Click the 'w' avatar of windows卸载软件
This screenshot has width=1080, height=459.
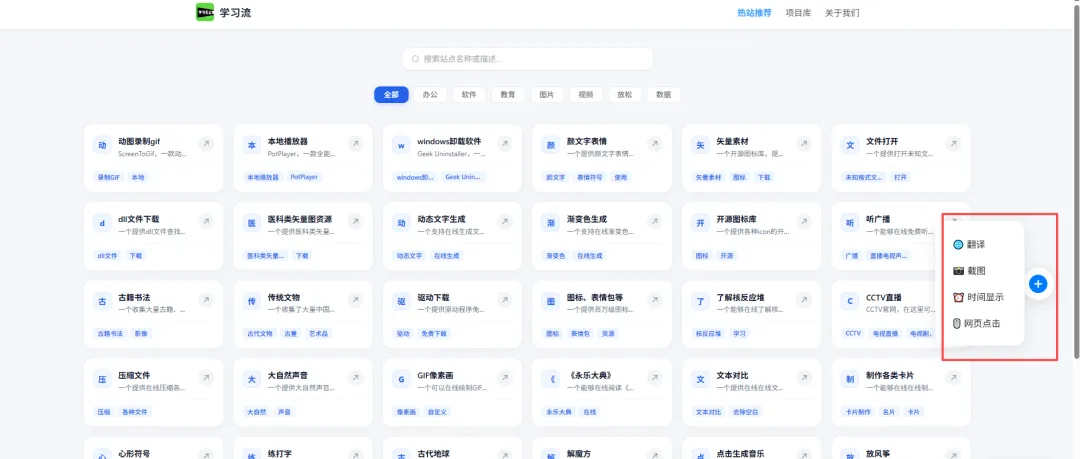tap(401, 145)
